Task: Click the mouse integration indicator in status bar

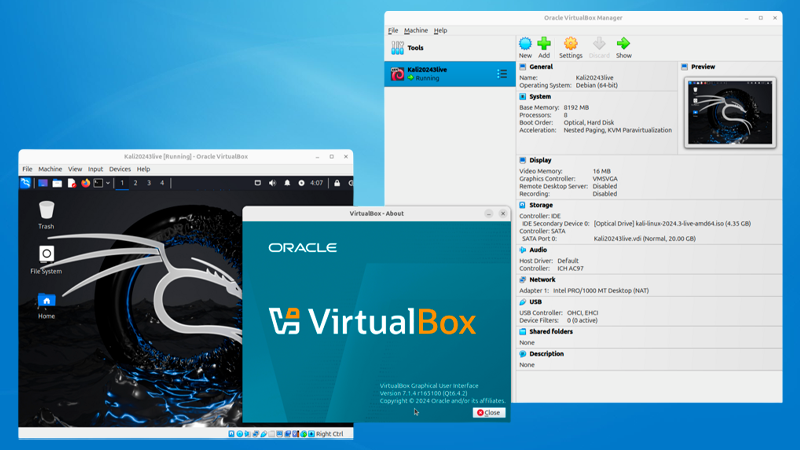Action: pyautogui.click(x=304, y=434)
